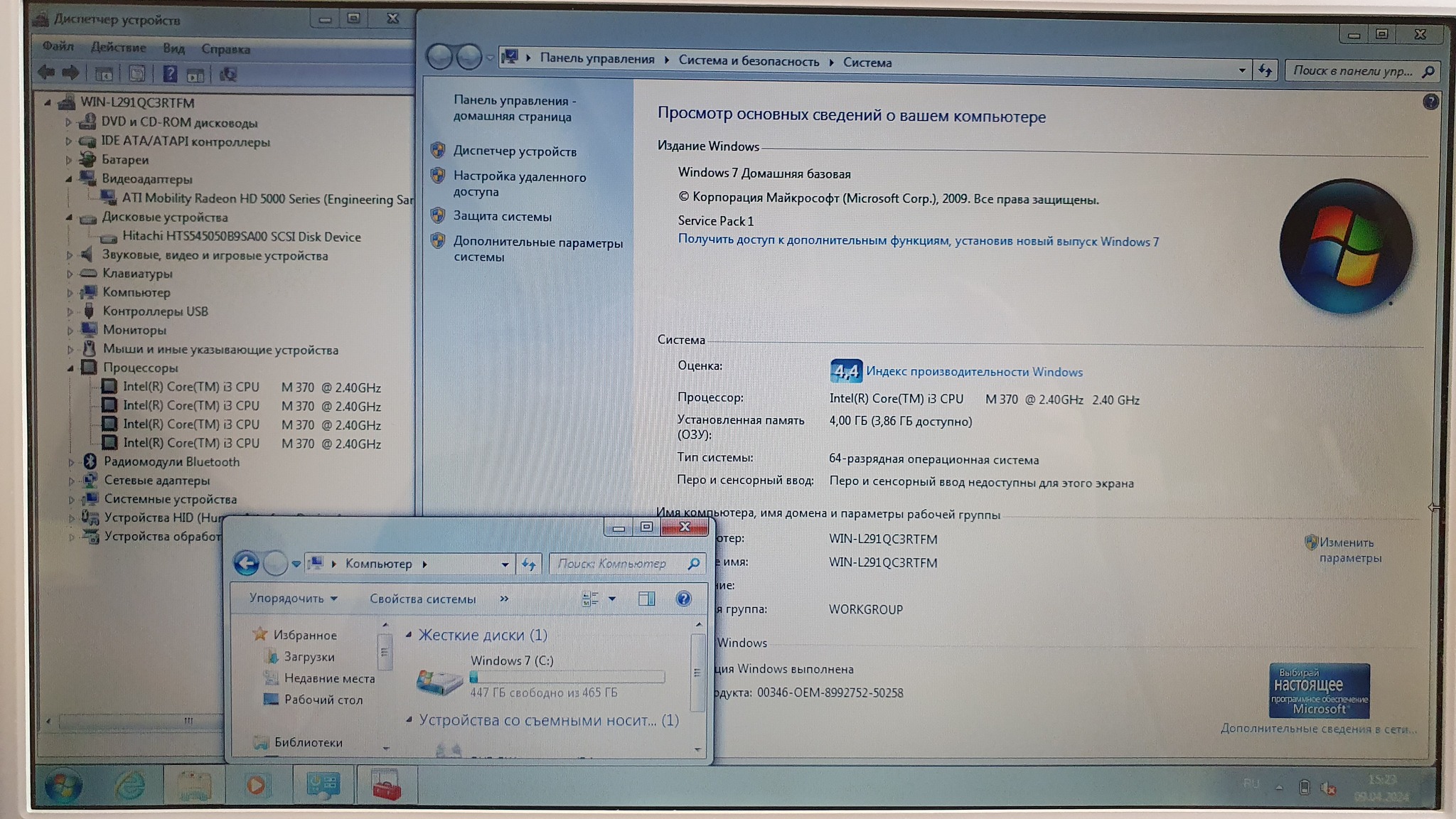
Task: Open the Действие menu in Device Manager
Action: [x=118, y=48]
